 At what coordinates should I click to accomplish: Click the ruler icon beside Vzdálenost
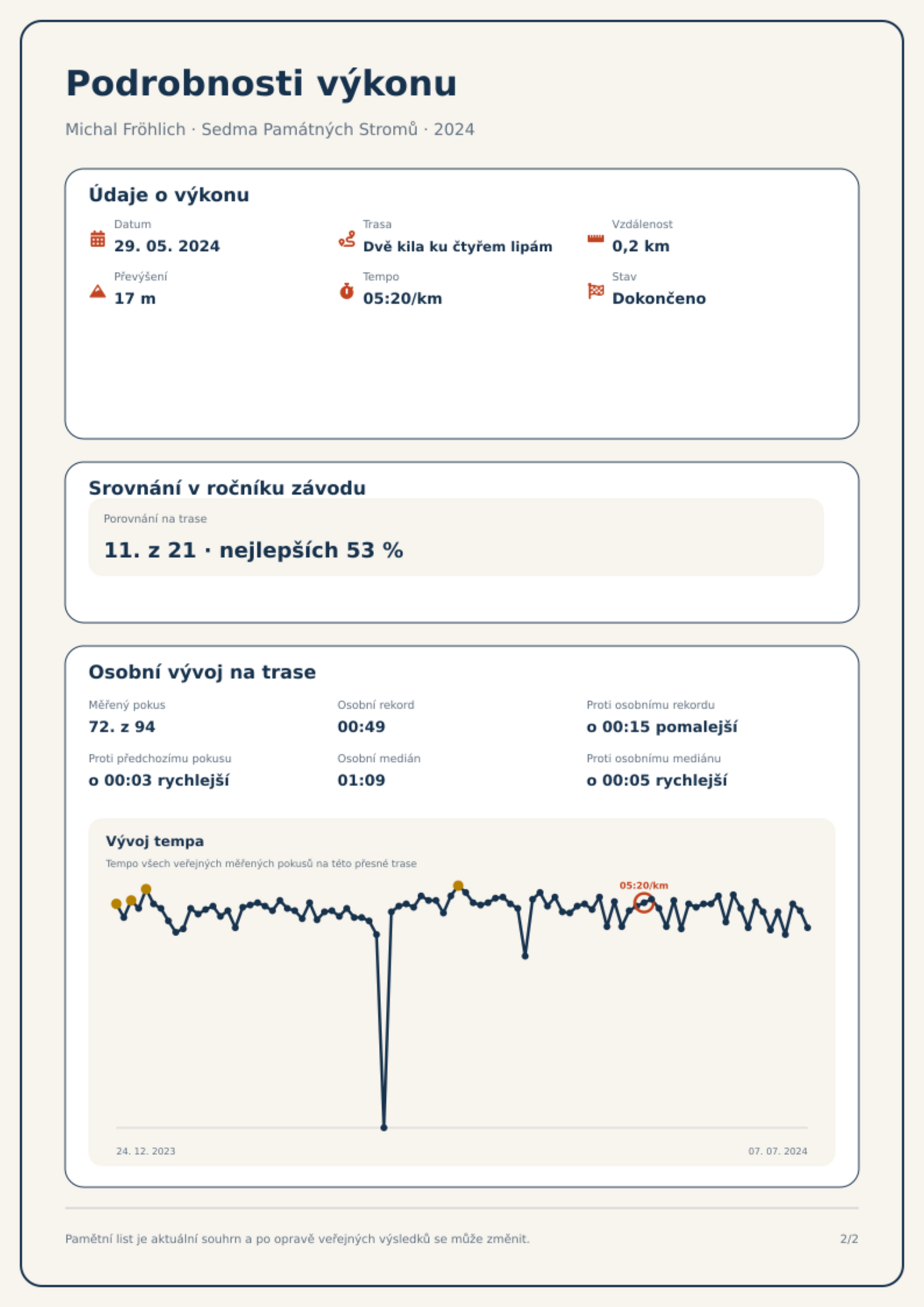595,239
